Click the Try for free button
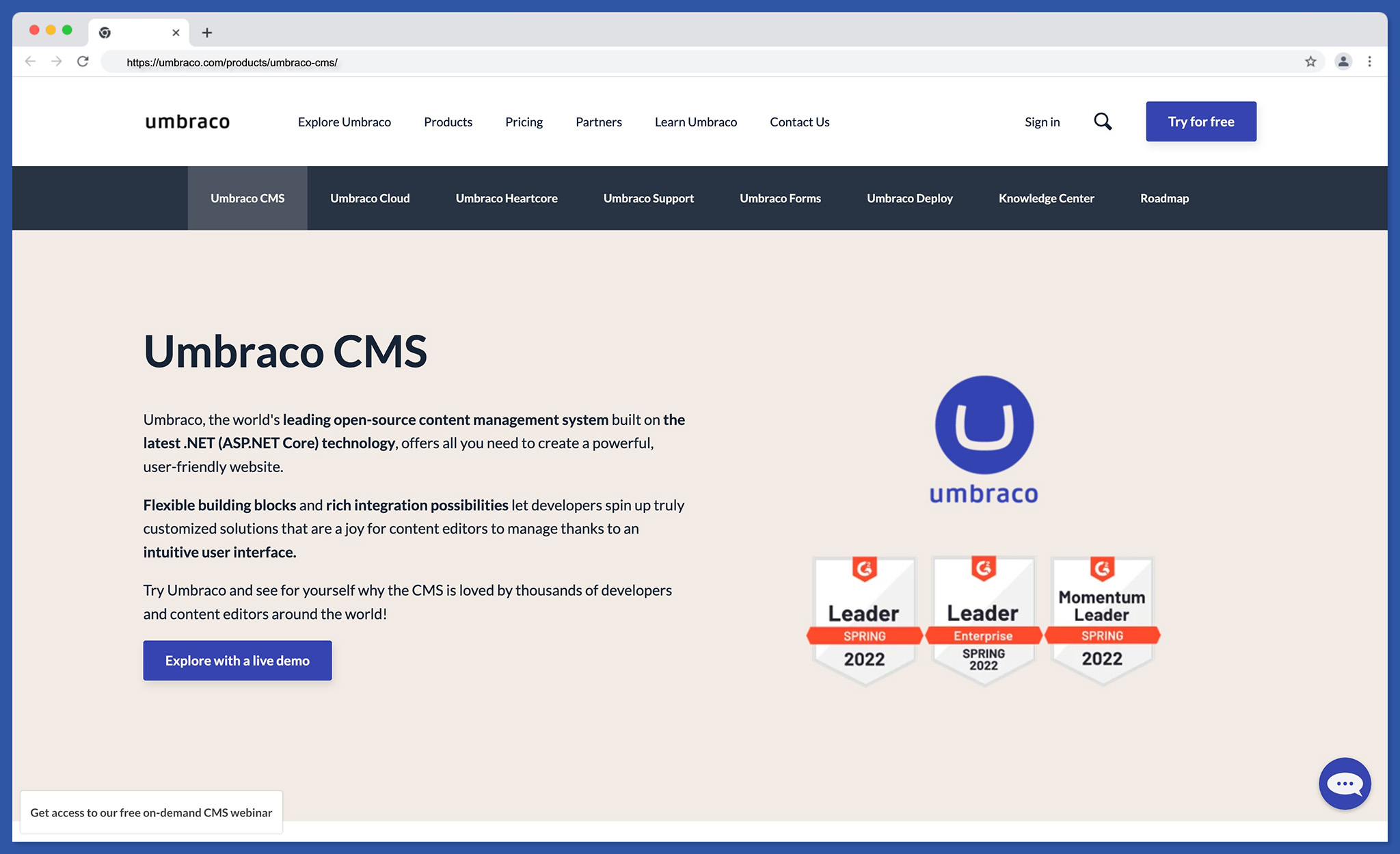 (1200, 122)
